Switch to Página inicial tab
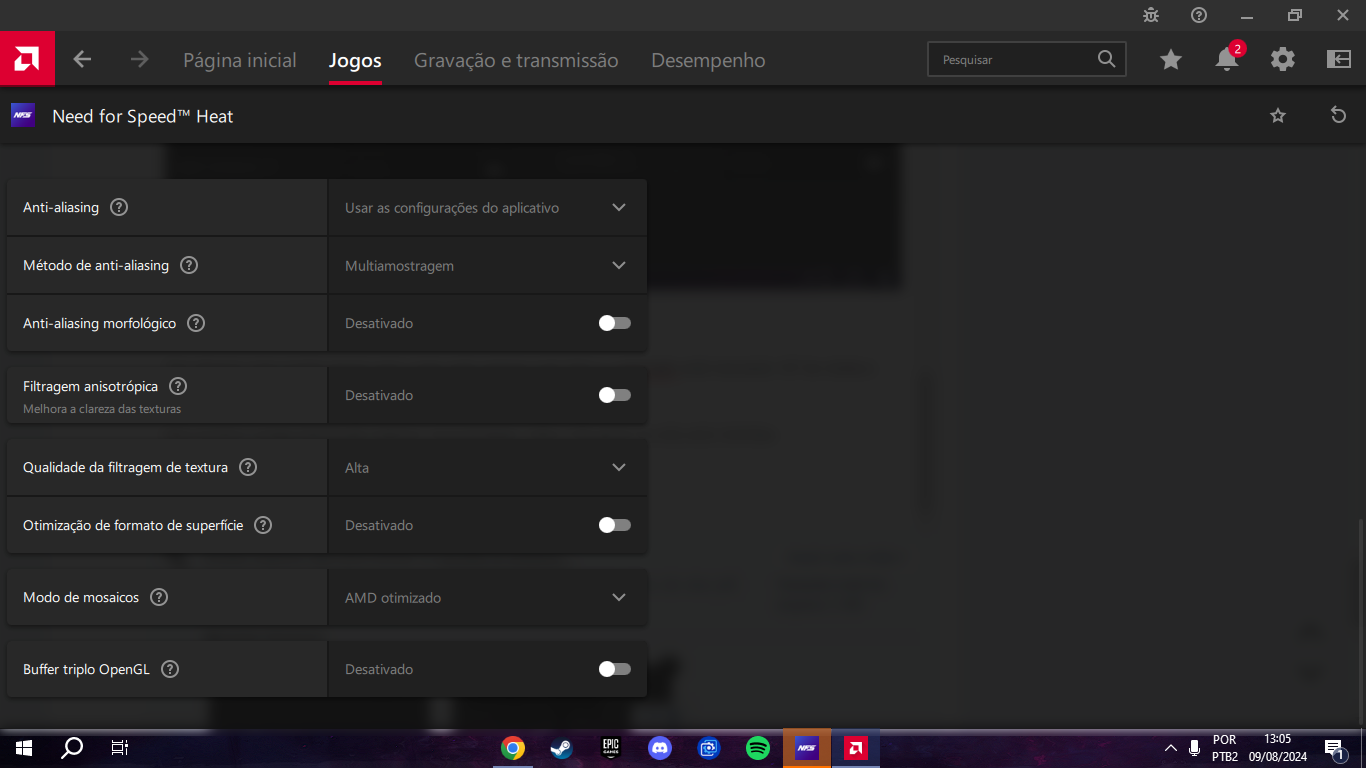 tap(240, 60)
